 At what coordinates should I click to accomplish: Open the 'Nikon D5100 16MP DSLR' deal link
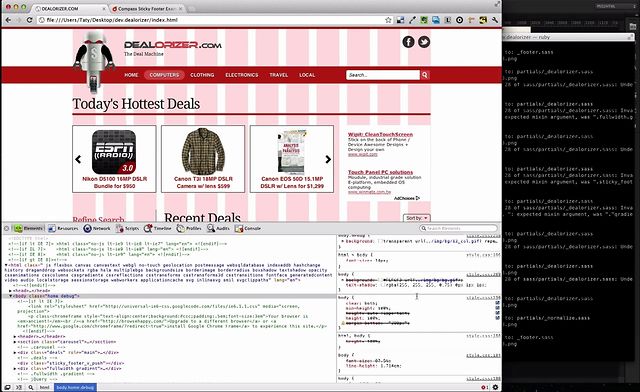point(115,183)
